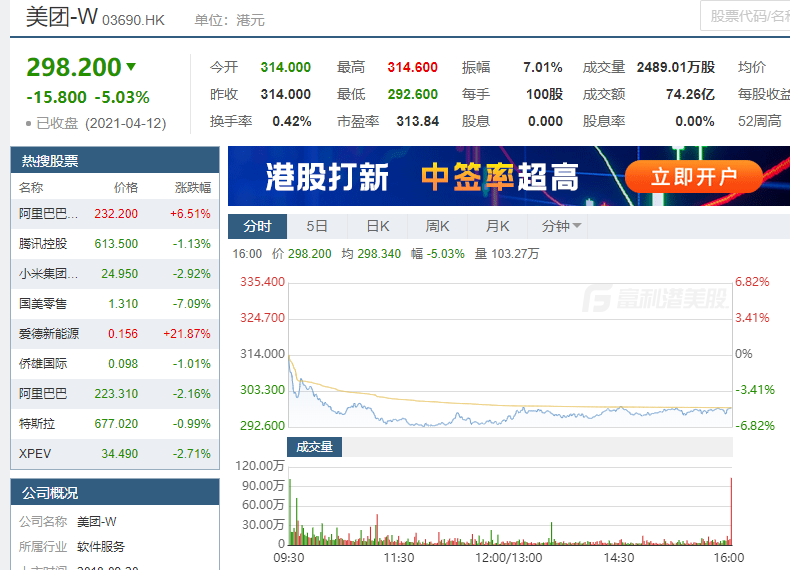Open 侨雄国际 stock row

click(115, 364)
